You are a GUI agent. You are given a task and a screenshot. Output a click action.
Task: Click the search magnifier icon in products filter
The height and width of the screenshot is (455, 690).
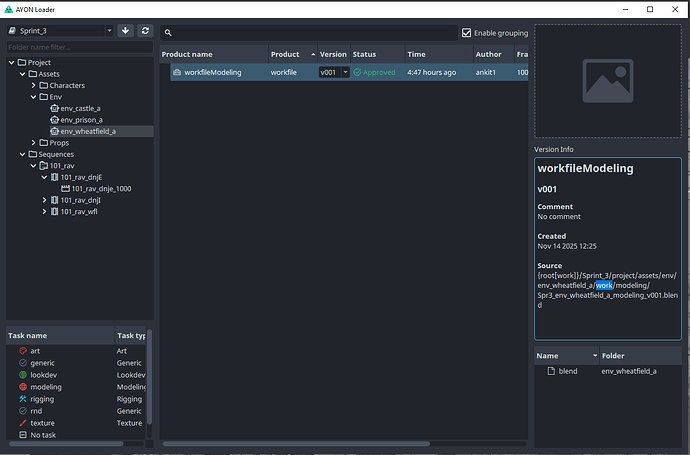tap(169, 33)
